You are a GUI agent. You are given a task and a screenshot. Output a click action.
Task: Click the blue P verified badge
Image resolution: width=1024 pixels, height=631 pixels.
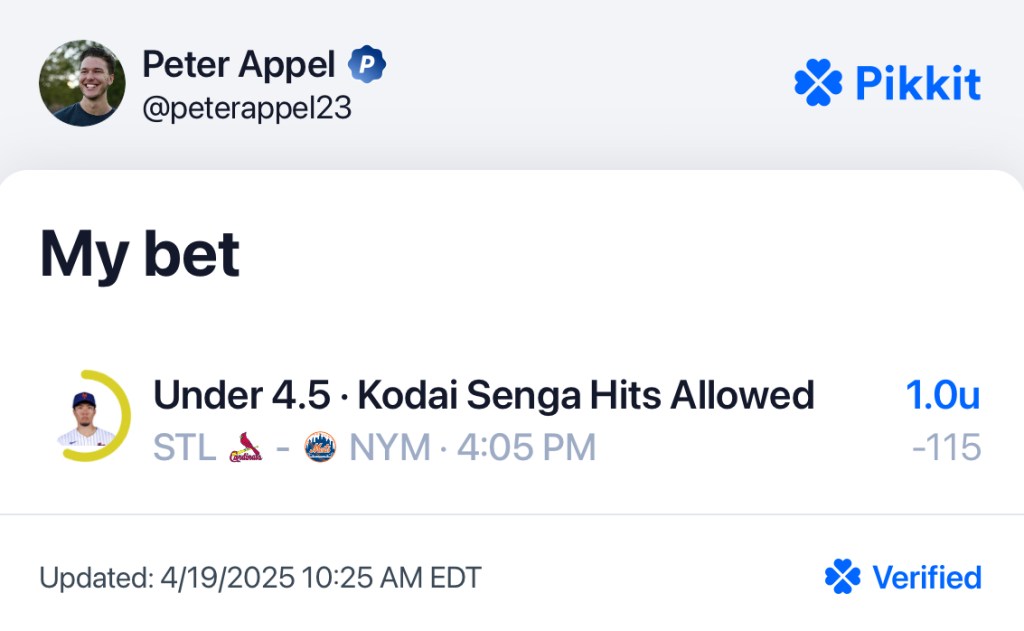[366, 64]
